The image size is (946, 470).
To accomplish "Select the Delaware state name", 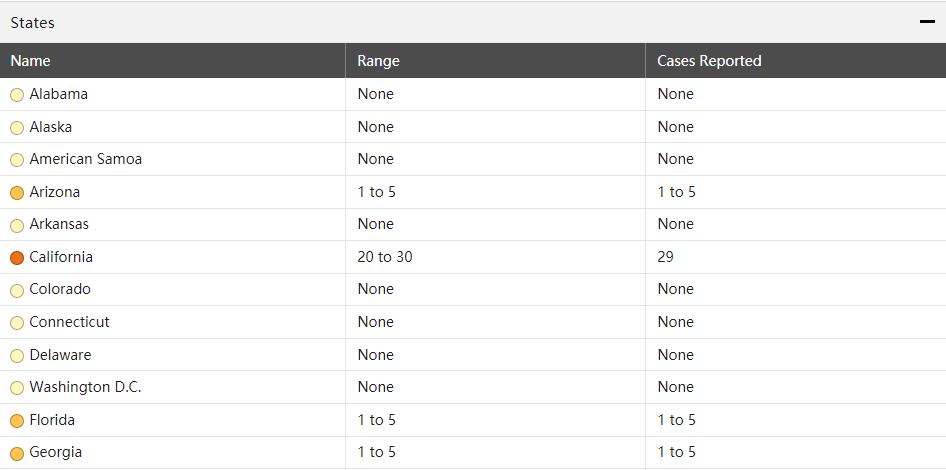I will pyautogui.click(x=60, y=355).
